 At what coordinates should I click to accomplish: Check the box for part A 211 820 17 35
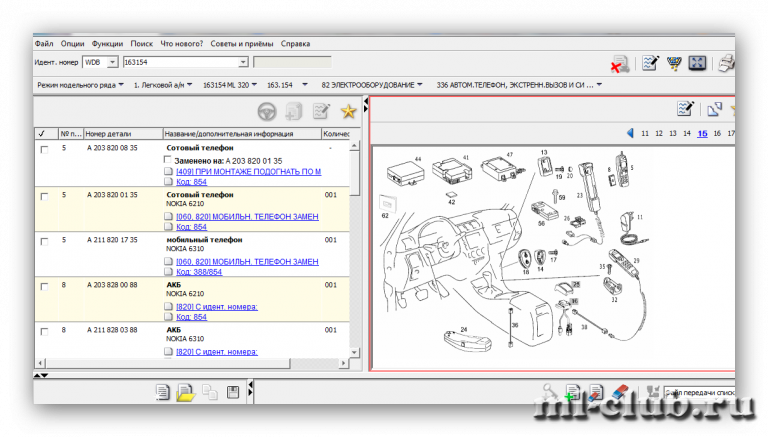click(43, 240)
